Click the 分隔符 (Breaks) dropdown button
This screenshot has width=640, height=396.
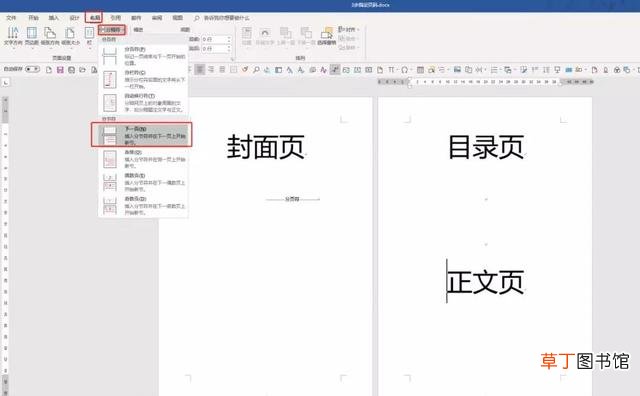(x=111, y=30)
